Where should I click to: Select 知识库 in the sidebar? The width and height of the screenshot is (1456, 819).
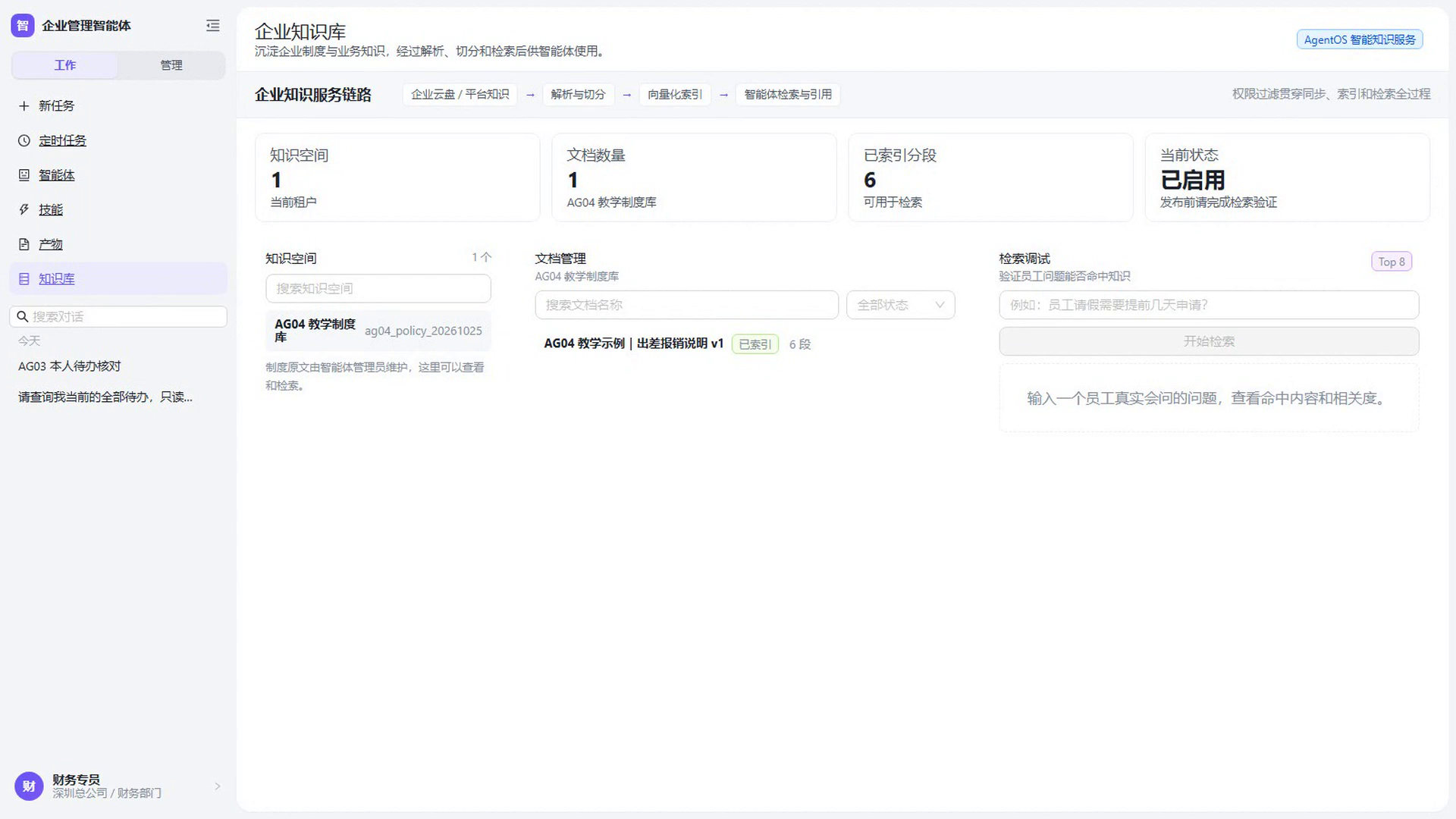(x=118, y=279)
